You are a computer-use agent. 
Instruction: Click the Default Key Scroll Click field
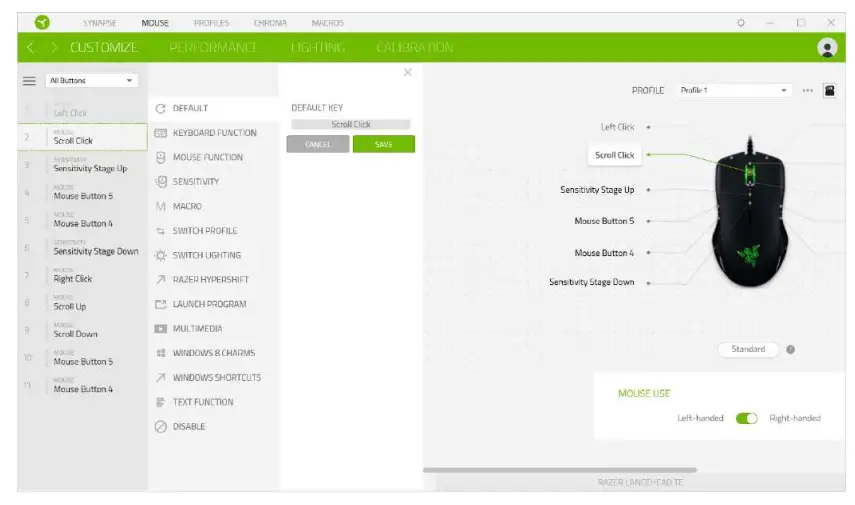tap(351, 124)
